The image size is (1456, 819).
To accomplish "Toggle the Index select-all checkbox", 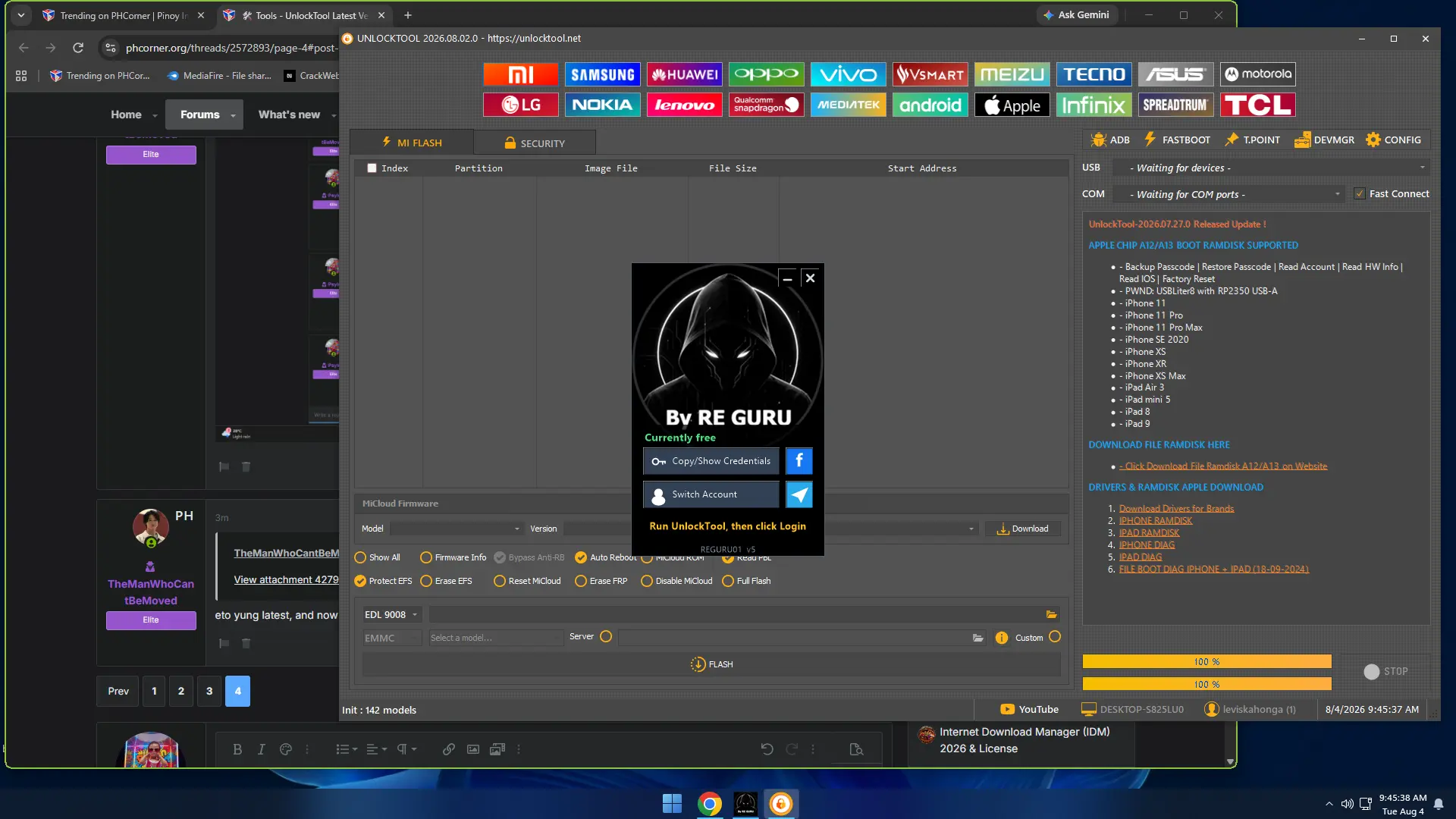I will coord(372,168).
